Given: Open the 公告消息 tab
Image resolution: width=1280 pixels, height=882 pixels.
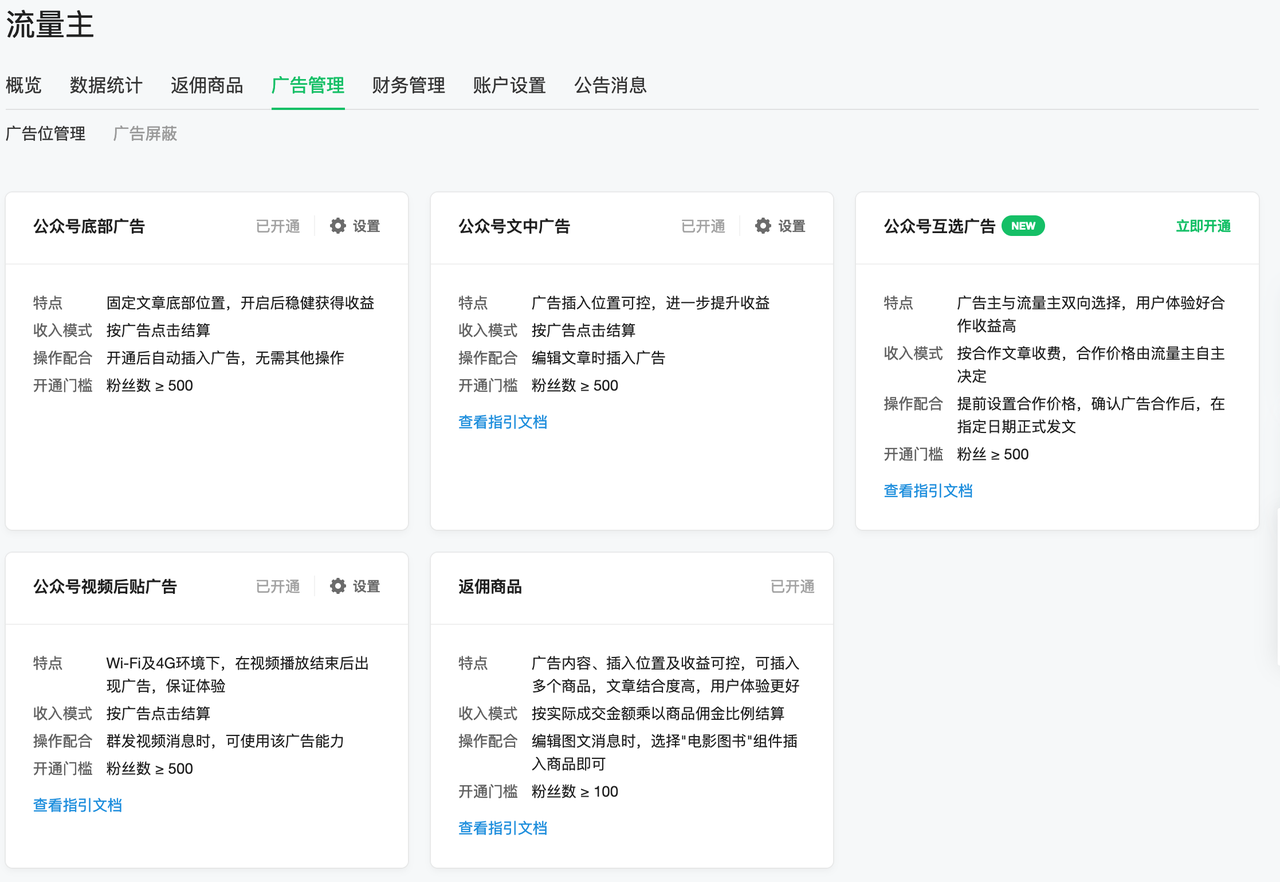Looking at the screenshot, I should pyautogui.click(x=611, y=85).
